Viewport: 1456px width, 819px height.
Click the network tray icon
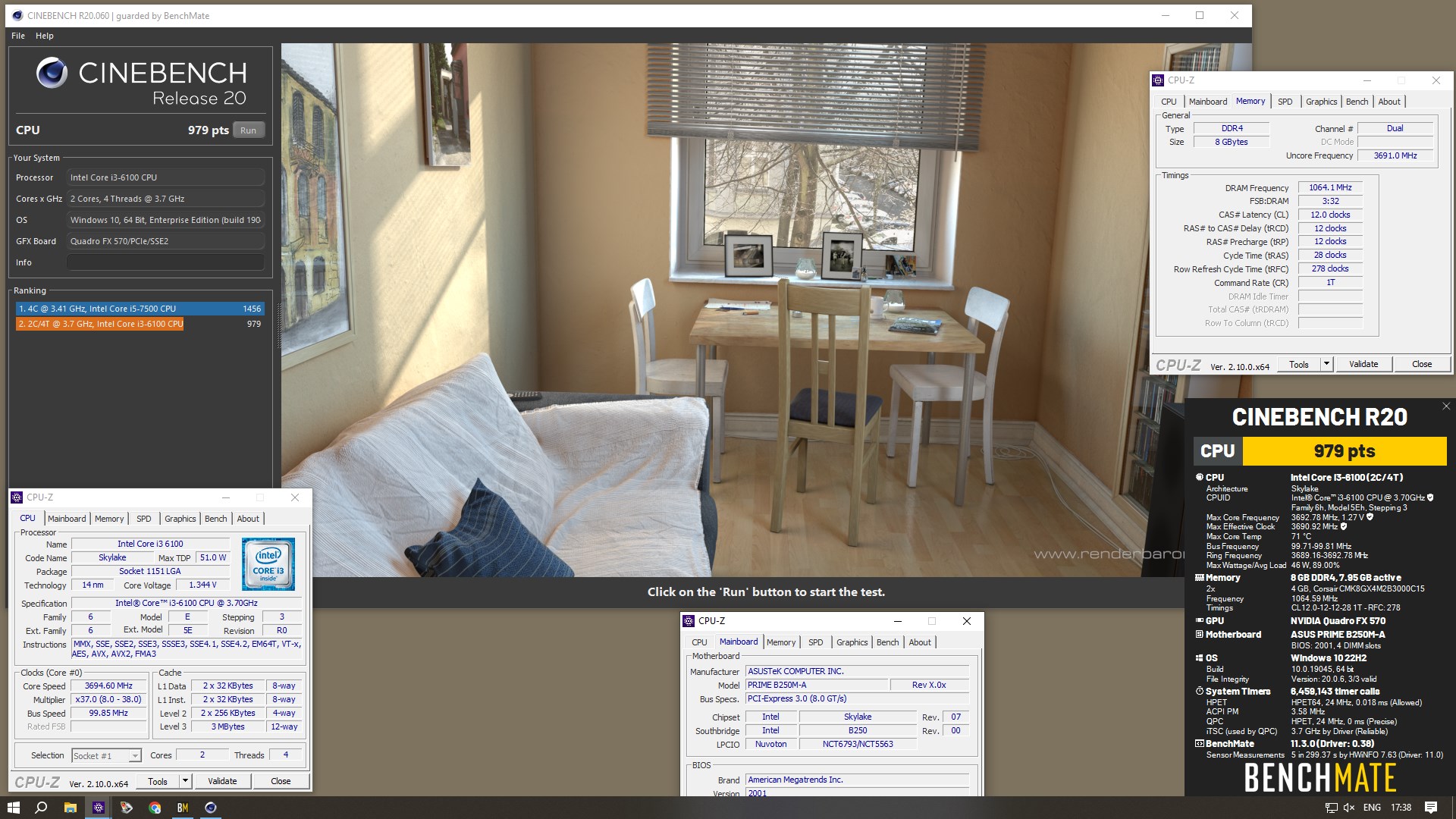pyautogui.click(x=1331, y=808)
